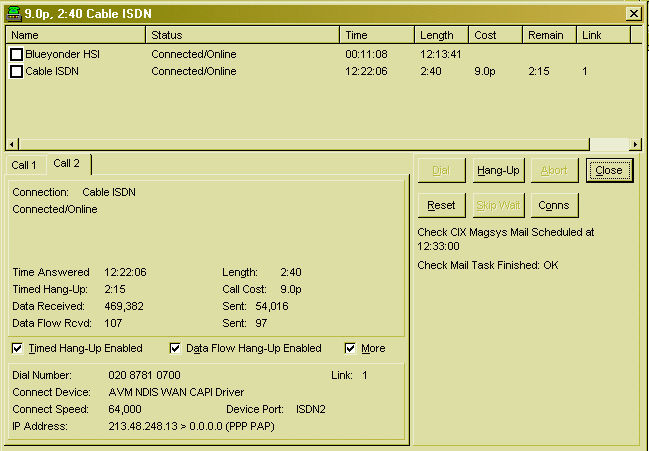Click the Remain column header

tap(549, 35)
